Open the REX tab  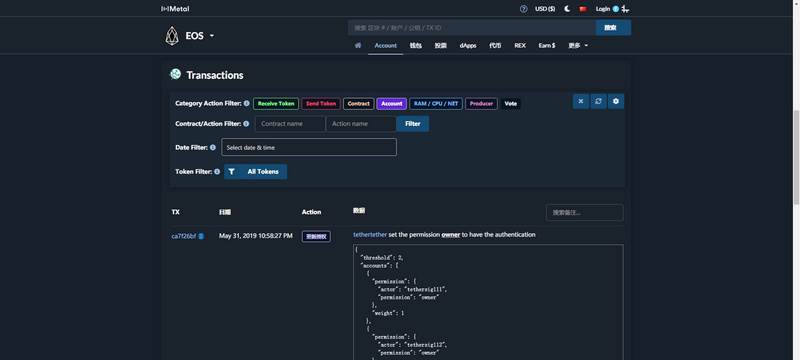click(520, 45)
